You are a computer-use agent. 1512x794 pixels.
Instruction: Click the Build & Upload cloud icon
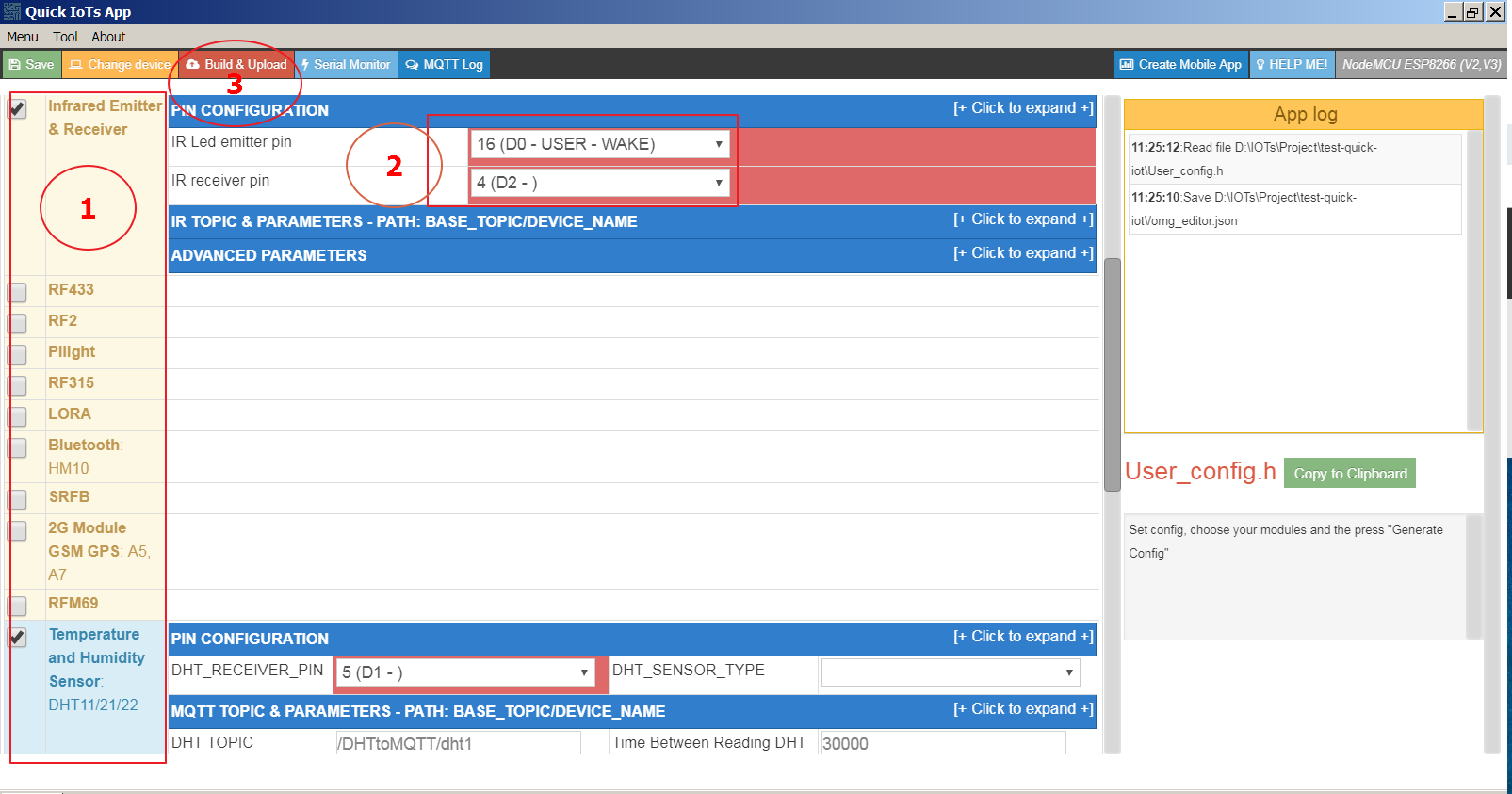pyautogui.click(x=193, y=65)
